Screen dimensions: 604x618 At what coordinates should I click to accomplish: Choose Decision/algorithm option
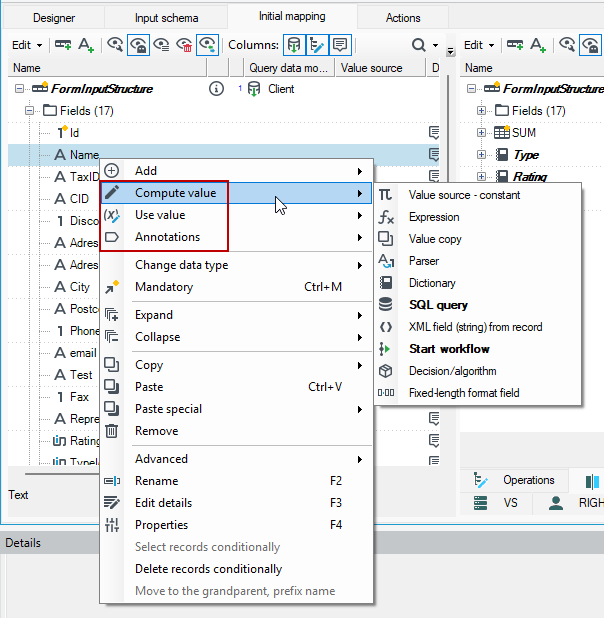click(477, 371)
